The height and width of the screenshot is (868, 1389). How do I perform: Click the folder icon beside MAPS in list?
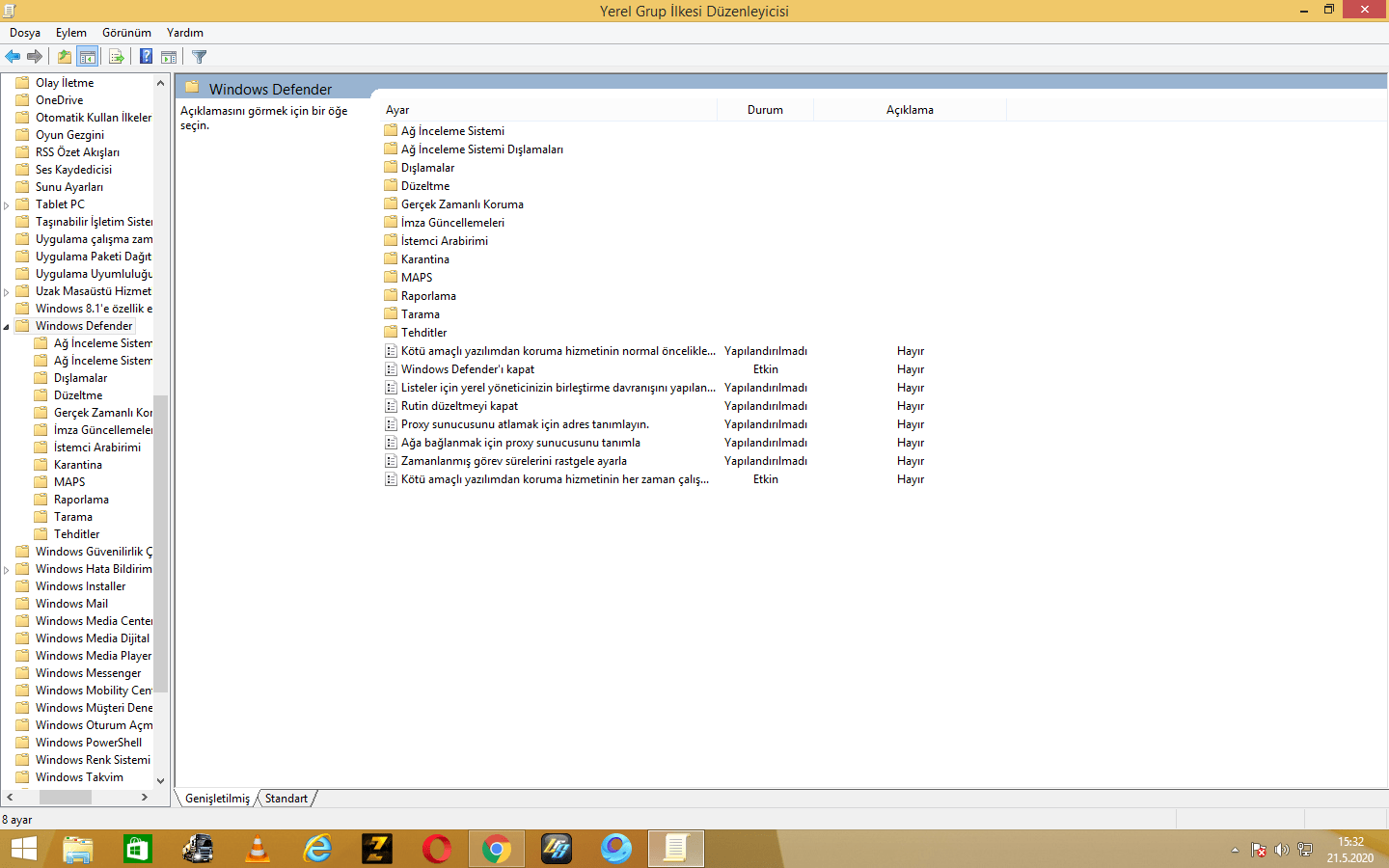click(x=391, y=277)
